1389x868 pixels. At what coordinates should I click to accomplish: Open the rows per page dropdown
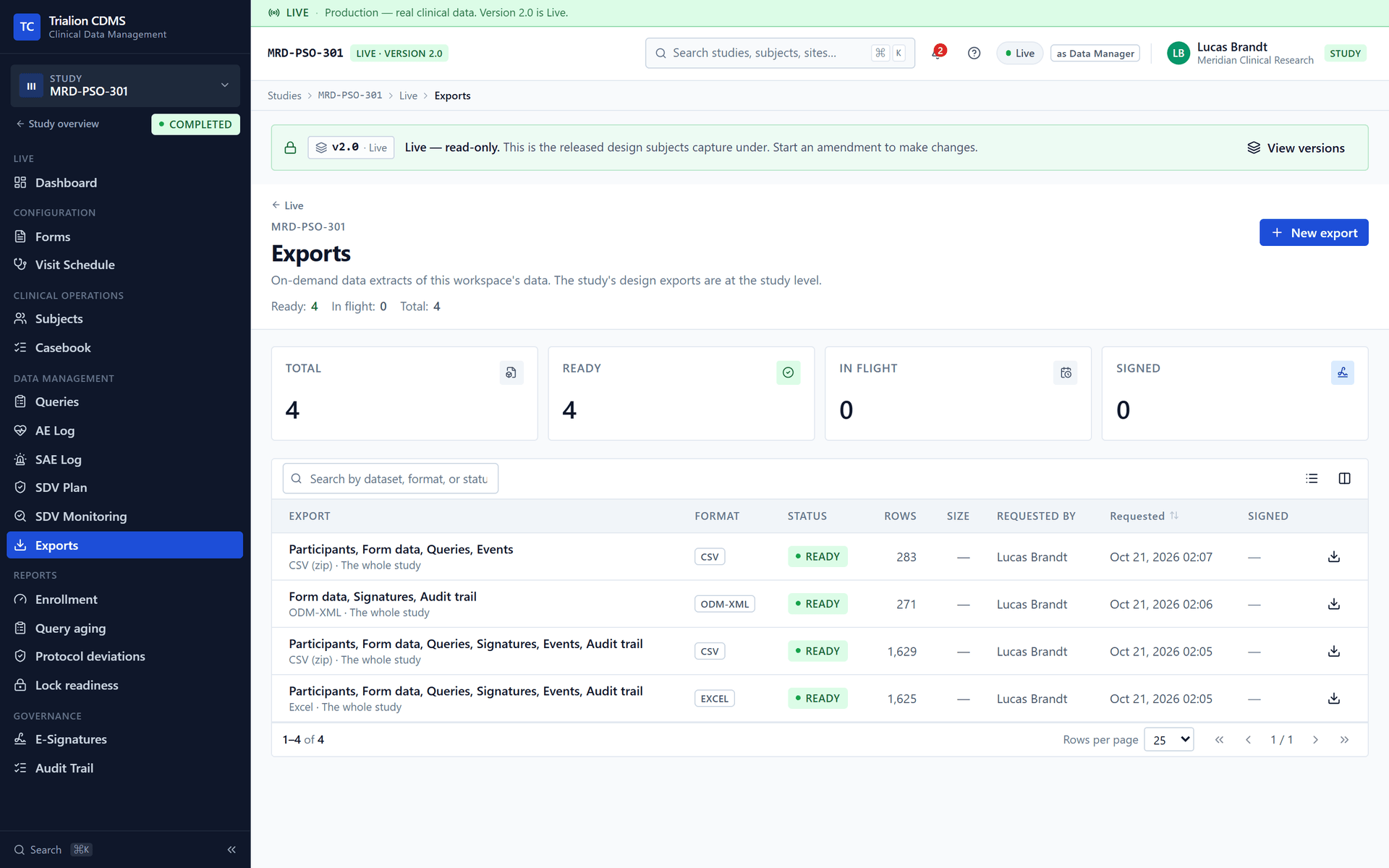point(1168,739)
